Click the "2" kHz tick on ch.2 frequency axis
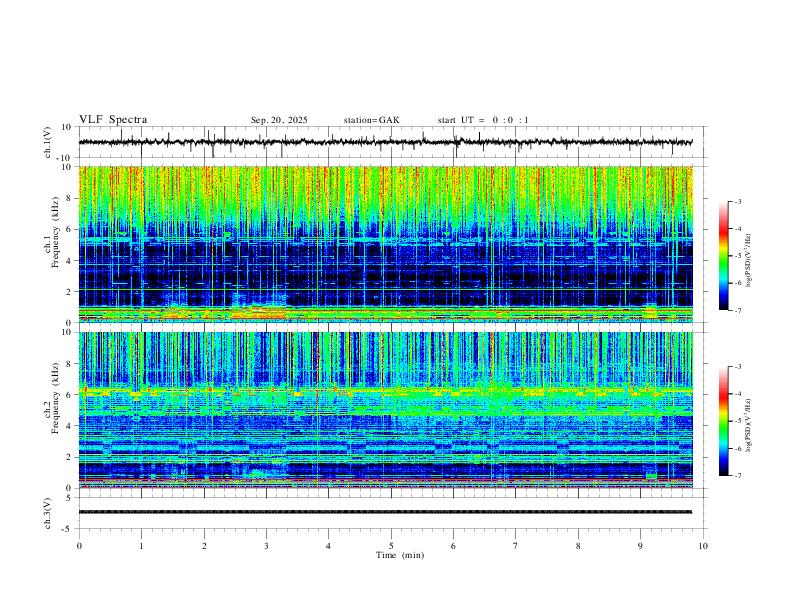This screenshot has height=612, width=792. [x=70, y=457]
